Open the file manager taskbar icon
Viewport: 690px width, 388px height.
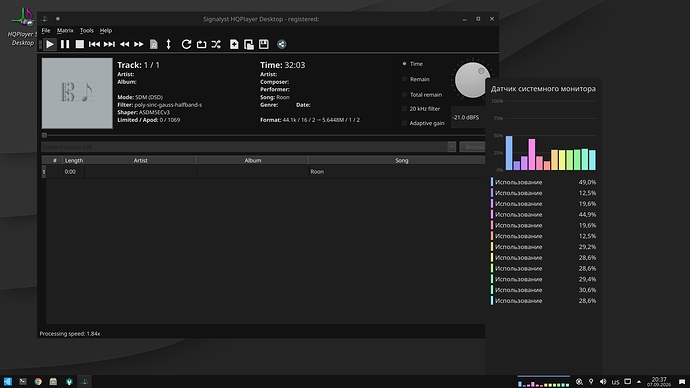[x=53, y=381]
